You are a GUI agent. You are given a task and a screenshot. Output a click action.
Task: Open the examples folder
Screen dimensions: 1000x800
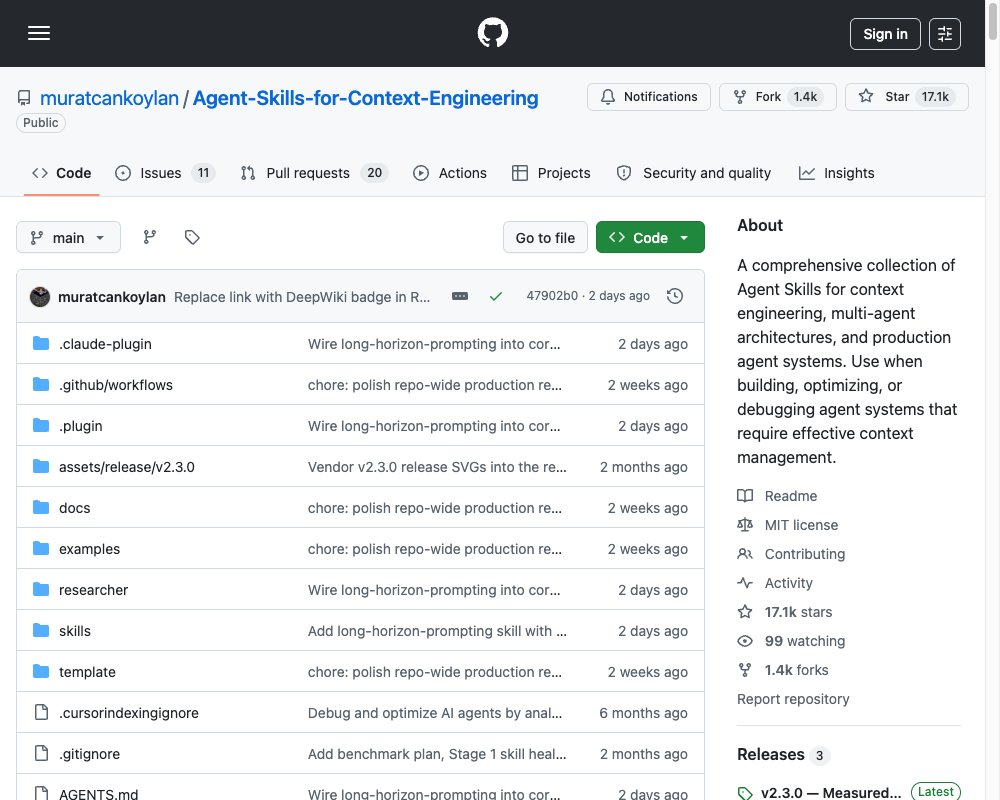tap(89, 549)
